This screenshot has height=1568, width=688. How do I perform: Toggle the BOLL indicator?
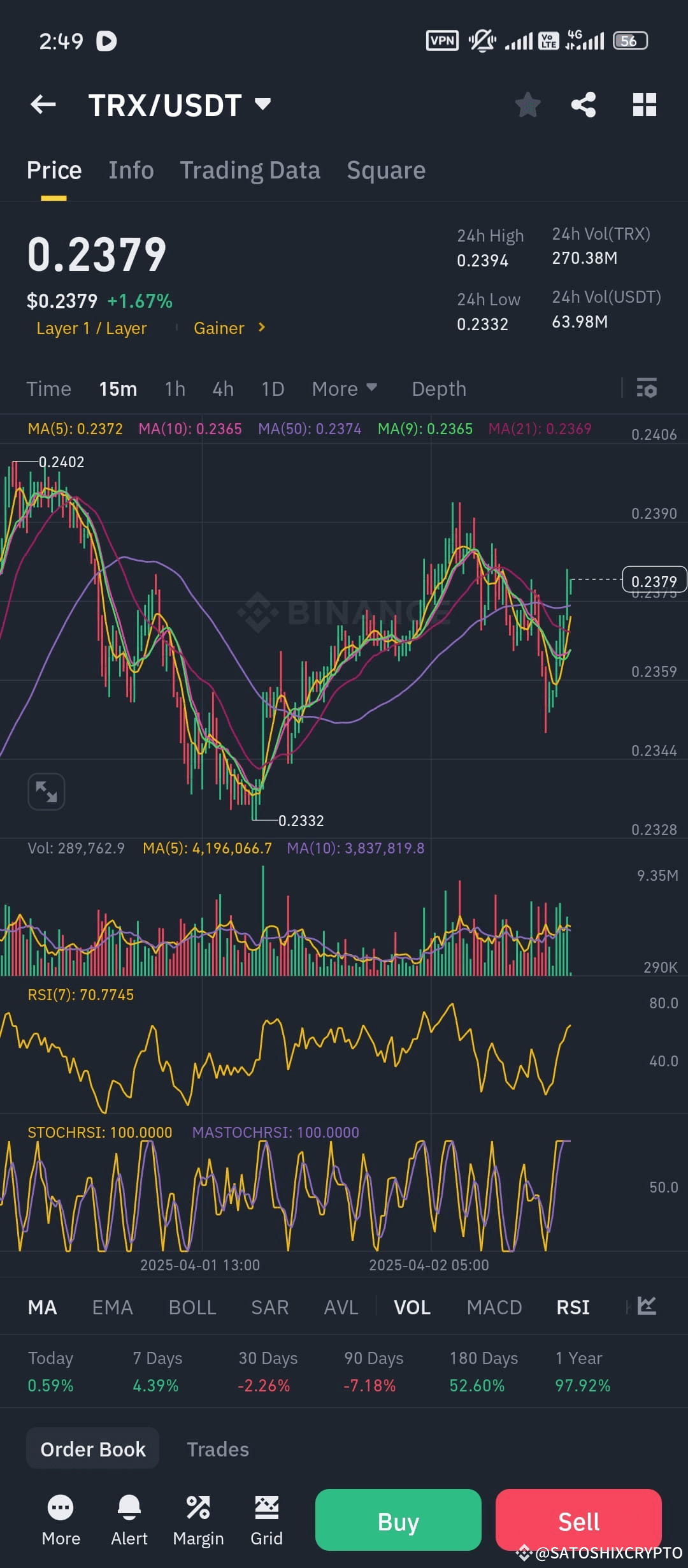[x=192, y=1307]
